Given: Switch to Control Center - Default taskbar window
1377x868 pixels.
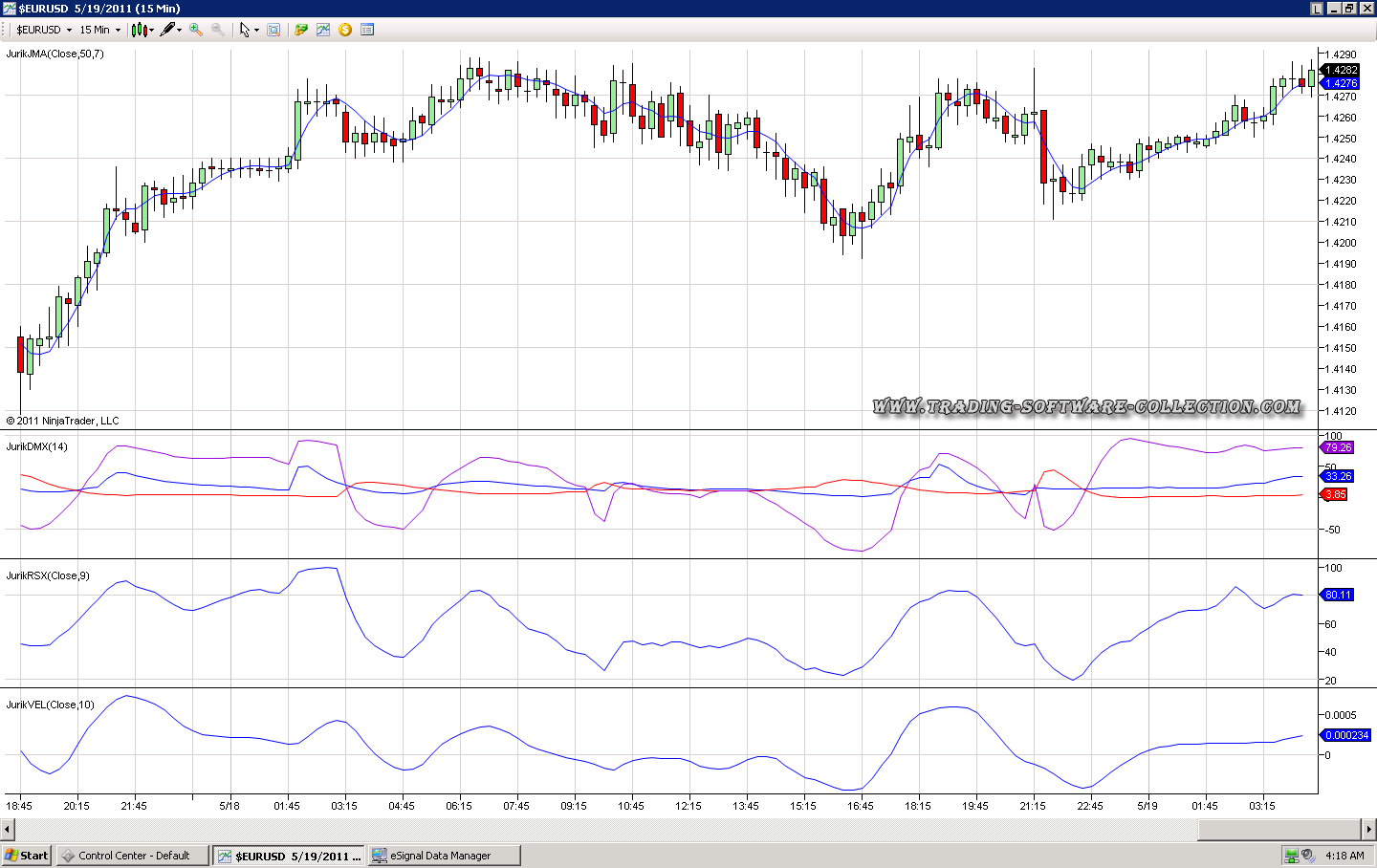Looking at the screenshot, I should click(x=133, y=856).
